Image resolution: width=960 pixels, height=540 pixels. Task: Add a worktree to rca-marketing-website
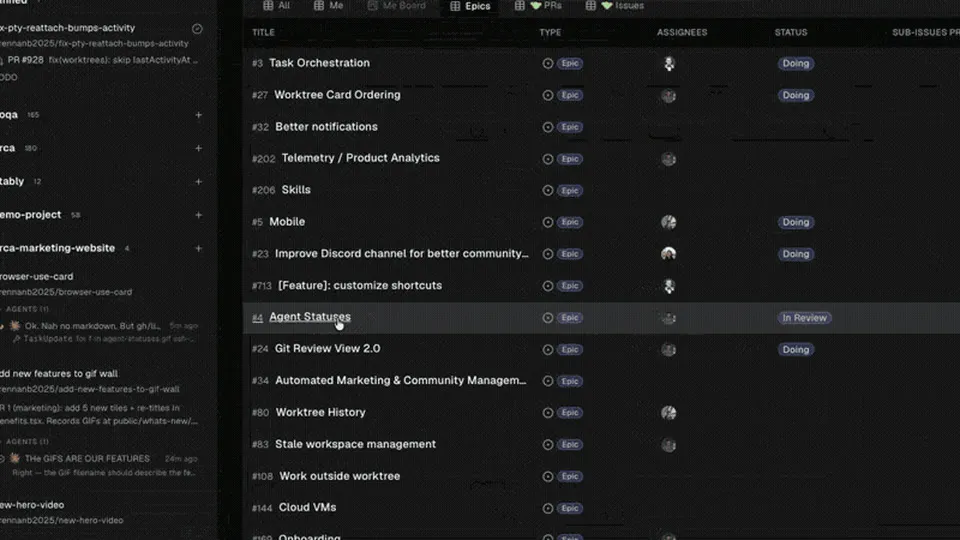[x=198, y=249]
